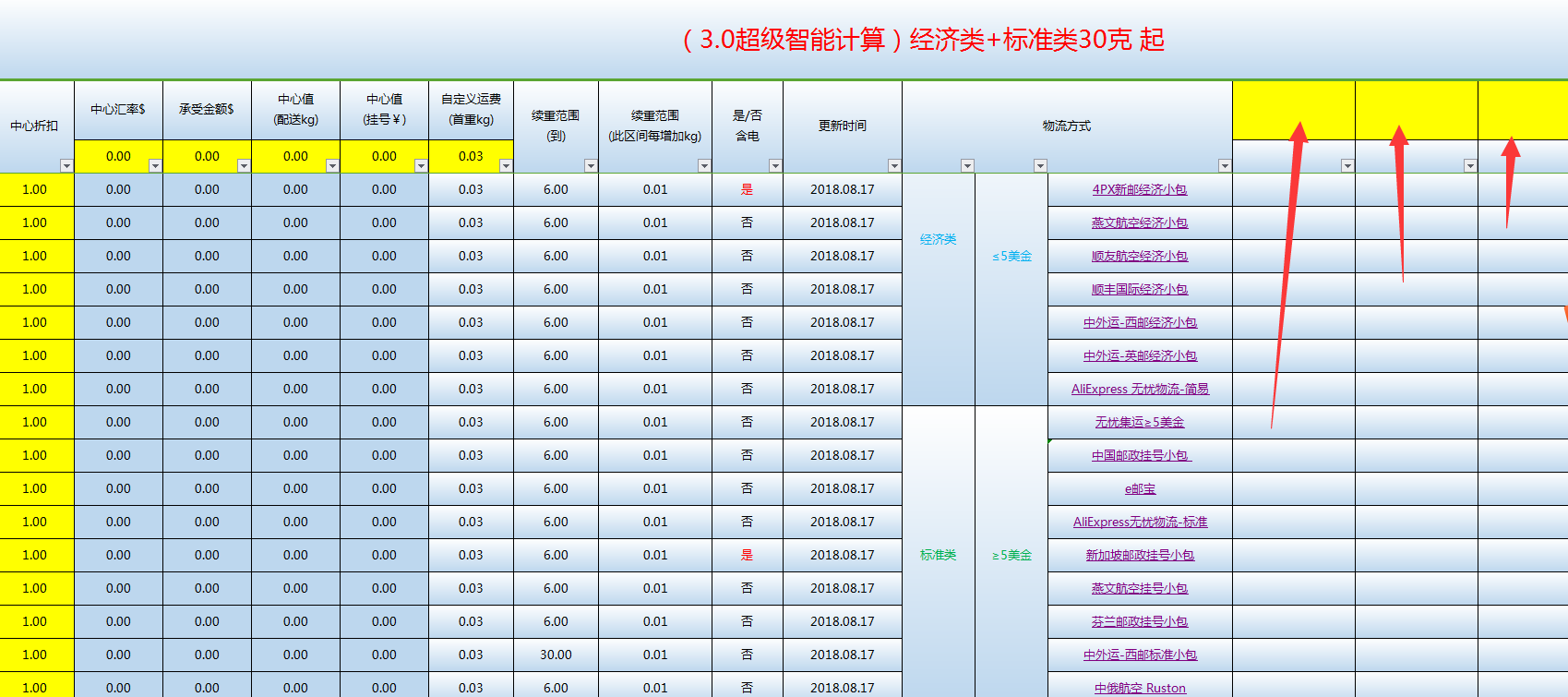Open the 中外运-英邮经济小包 link
This screenshot has height=697, width=1568.
[1140, 355]
